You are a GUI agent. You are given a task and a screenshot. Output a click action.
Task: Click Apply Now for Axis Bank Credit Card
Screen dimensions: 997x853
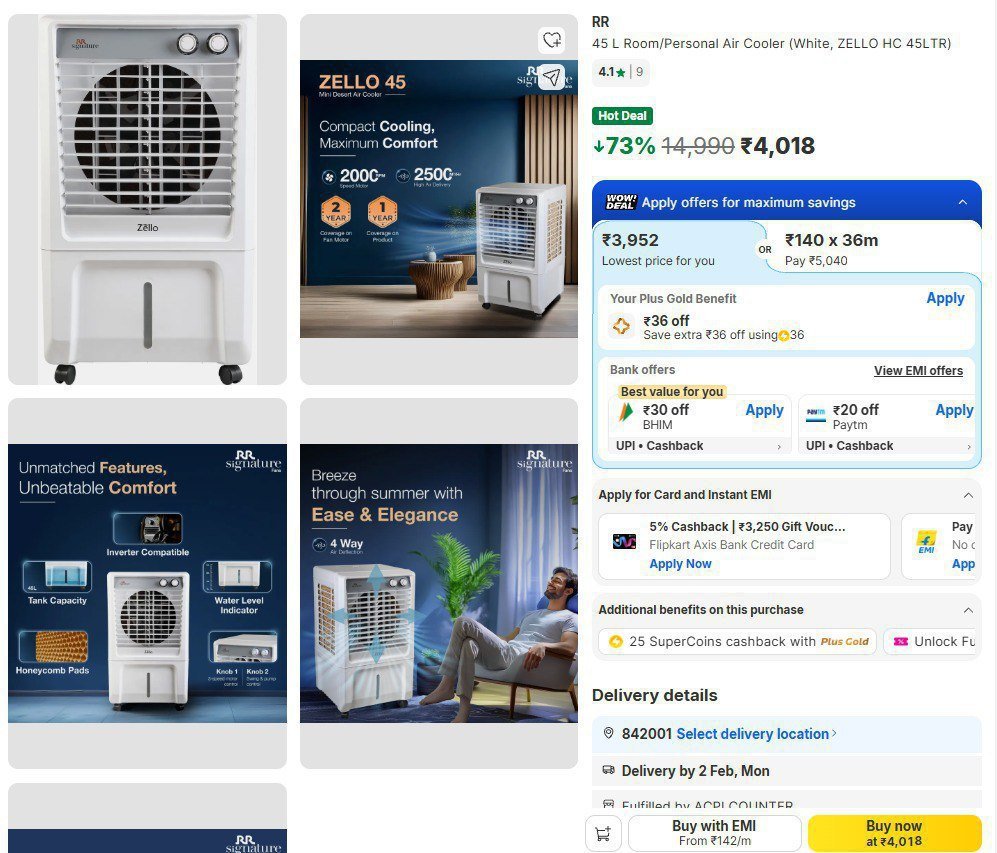680,564
